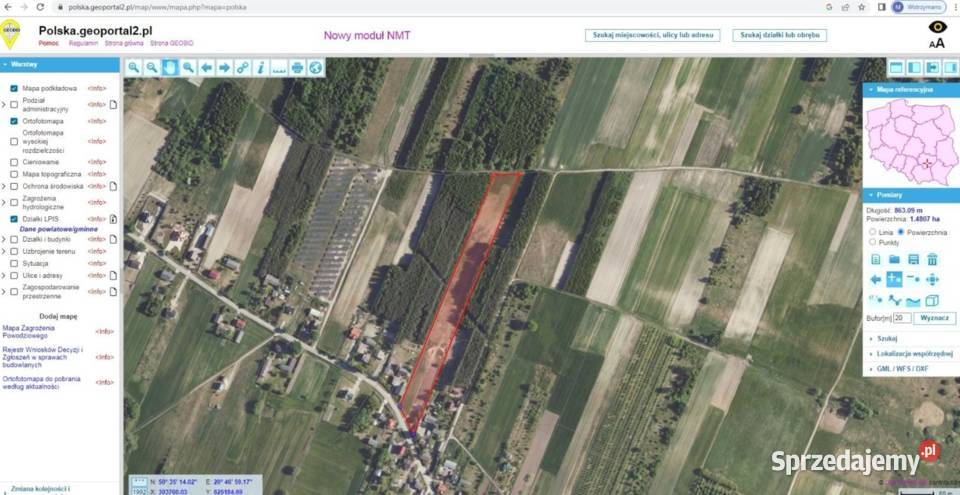Uncheck Ortofotomapa layer
The image size is (960, 495).
tap(14, 121)
